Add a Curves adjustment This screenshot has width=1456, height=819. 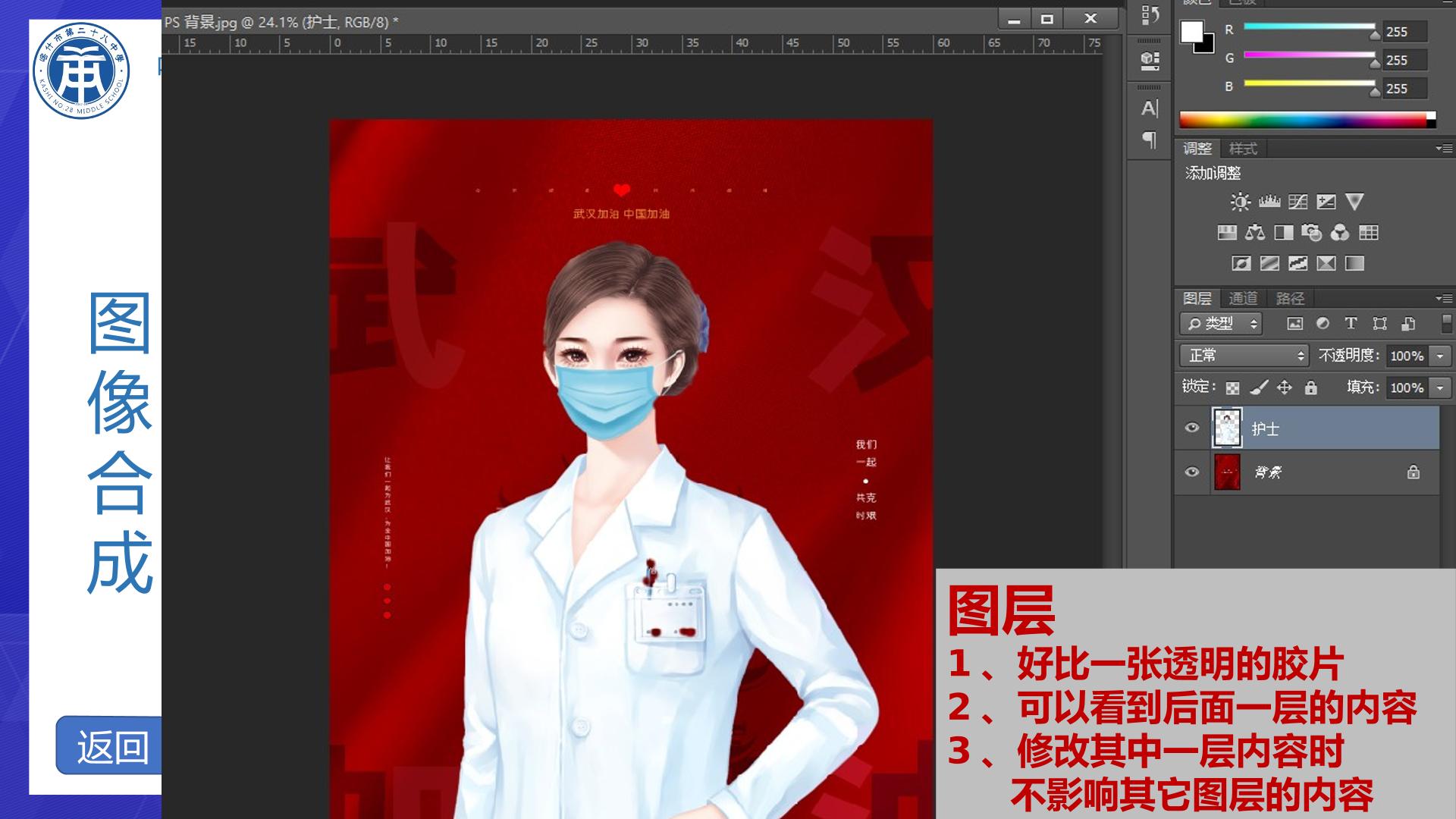pyautogui.click(x=1298, y=202)
